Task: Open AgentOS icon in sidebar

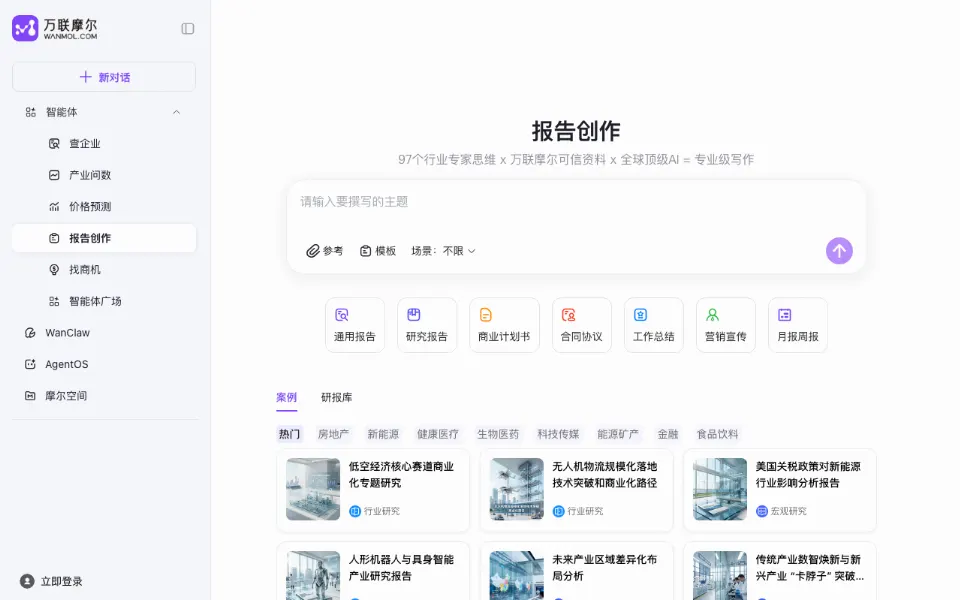Action: pyautogui.click(x=30, y=364)
